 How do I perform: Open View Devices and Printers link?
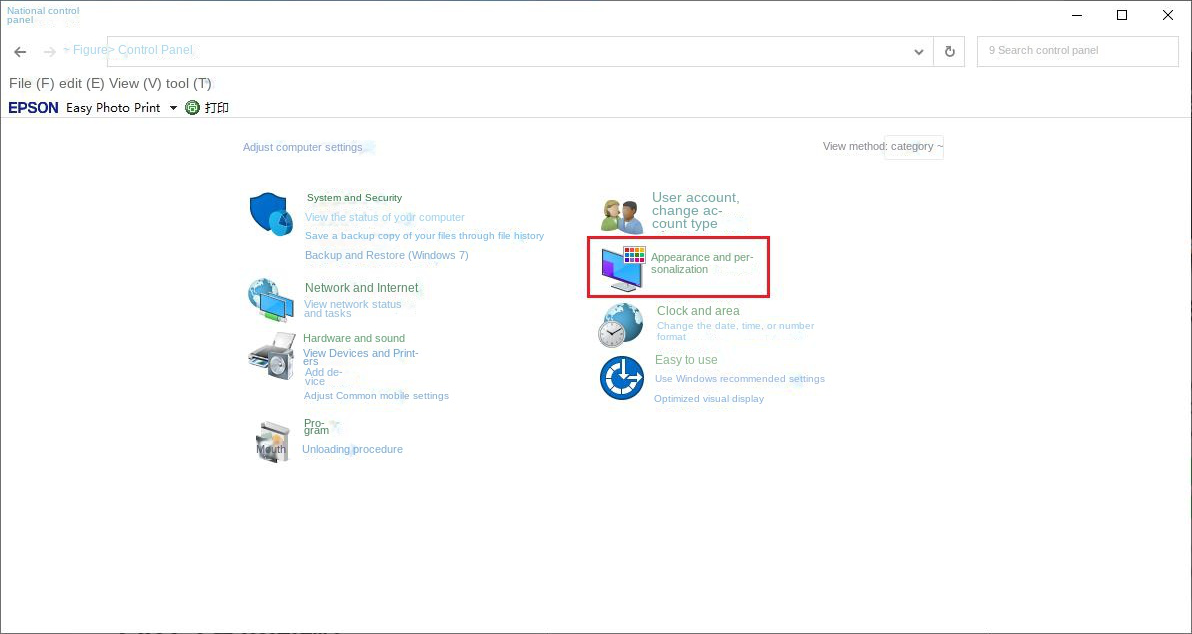(x=360, y=353)
